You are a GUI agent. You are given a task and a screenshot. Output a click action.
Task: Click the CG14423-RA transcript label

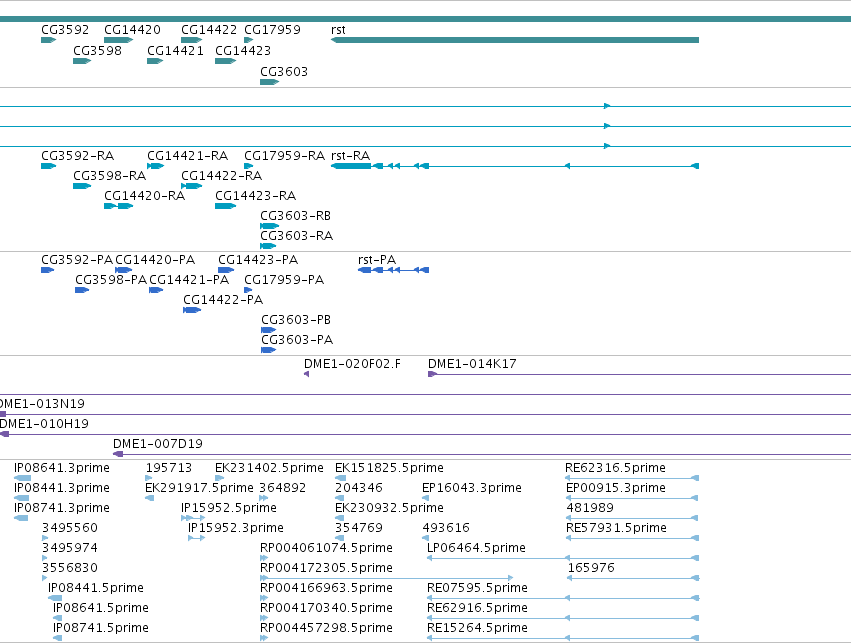[256, 196]
